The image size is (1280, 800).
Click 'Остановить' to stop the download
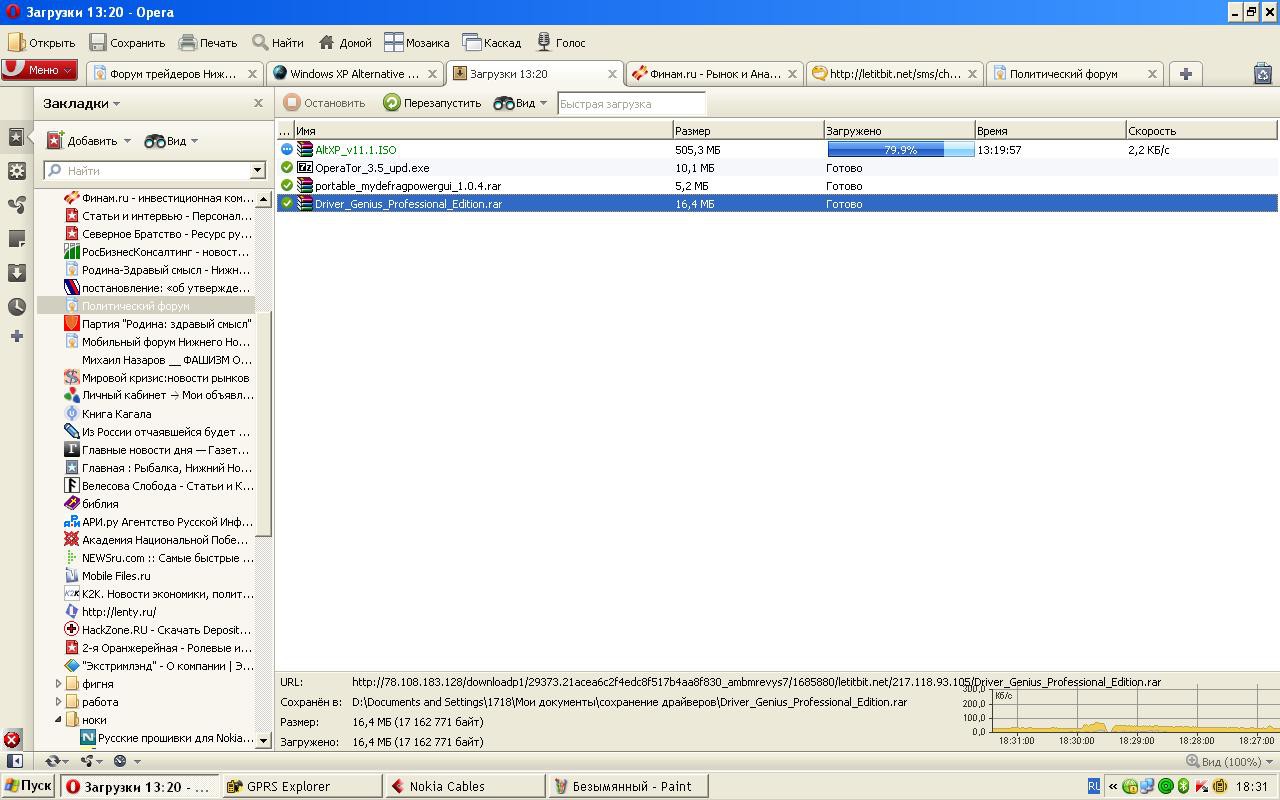324,103
